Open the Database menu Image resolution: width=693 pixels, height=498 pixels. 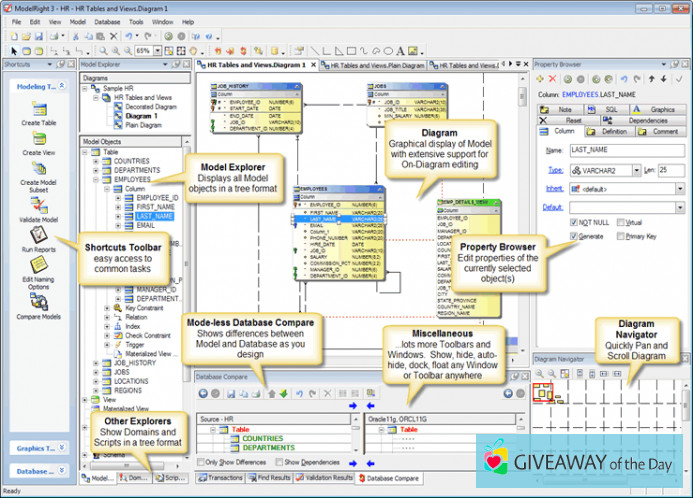[107, 21]
